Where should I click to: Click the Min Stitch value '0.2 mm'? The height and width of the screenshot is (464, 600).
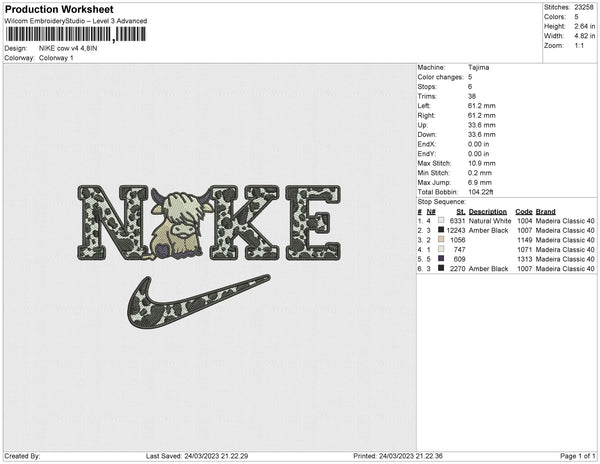pyautogui.click(x=480, y=173)
